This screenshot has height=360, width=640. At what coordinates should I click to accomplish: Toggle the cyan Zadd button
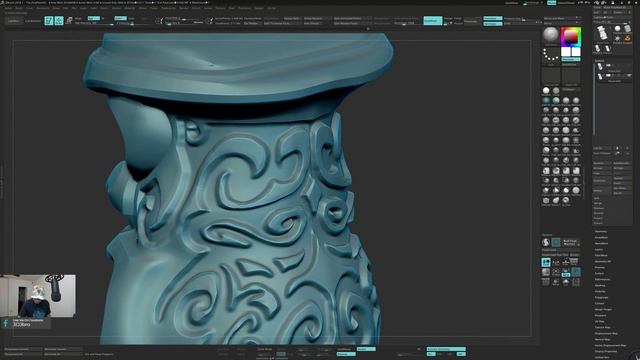tap(120, 18)
